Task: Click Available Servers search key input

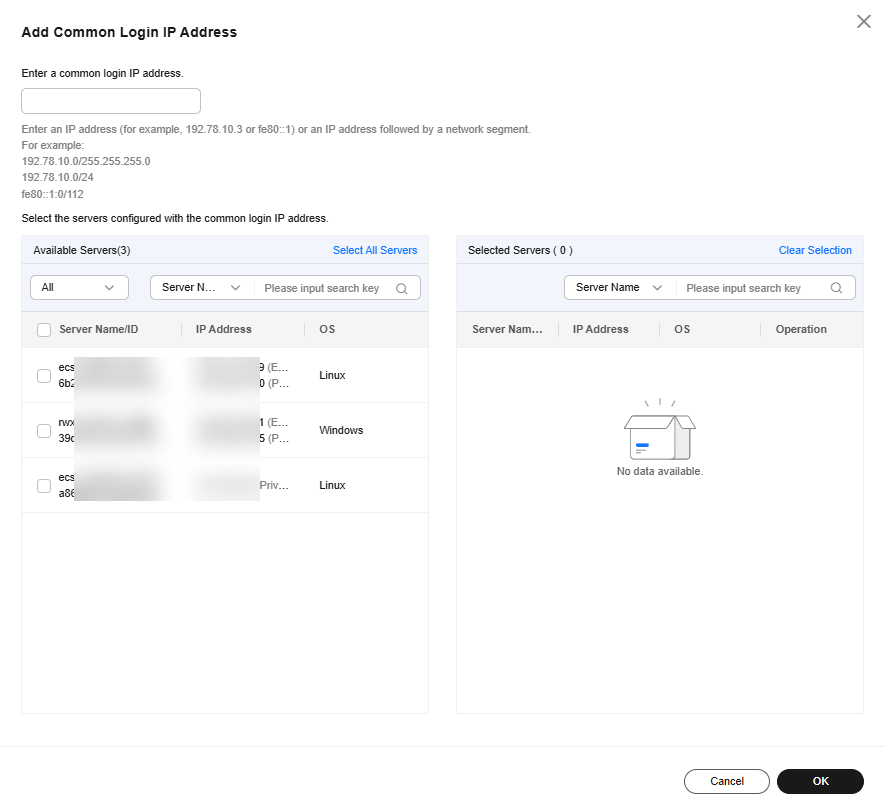Action: point(325,288)
